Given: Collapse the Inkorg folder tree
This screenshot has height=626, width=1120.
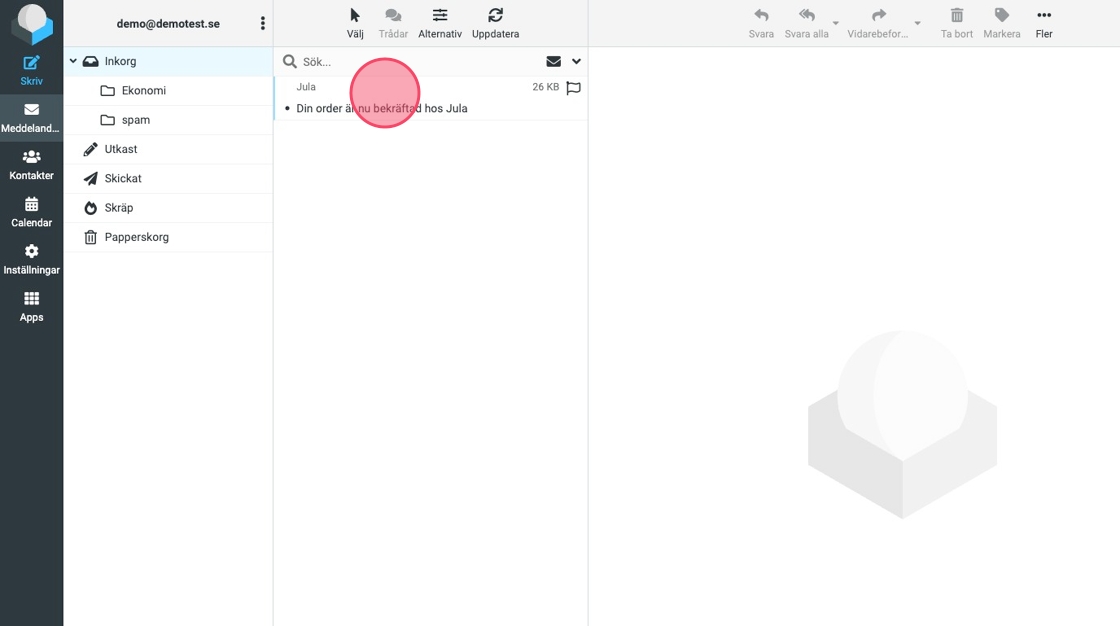Looking at the screenshot, I should coord(73,62).
